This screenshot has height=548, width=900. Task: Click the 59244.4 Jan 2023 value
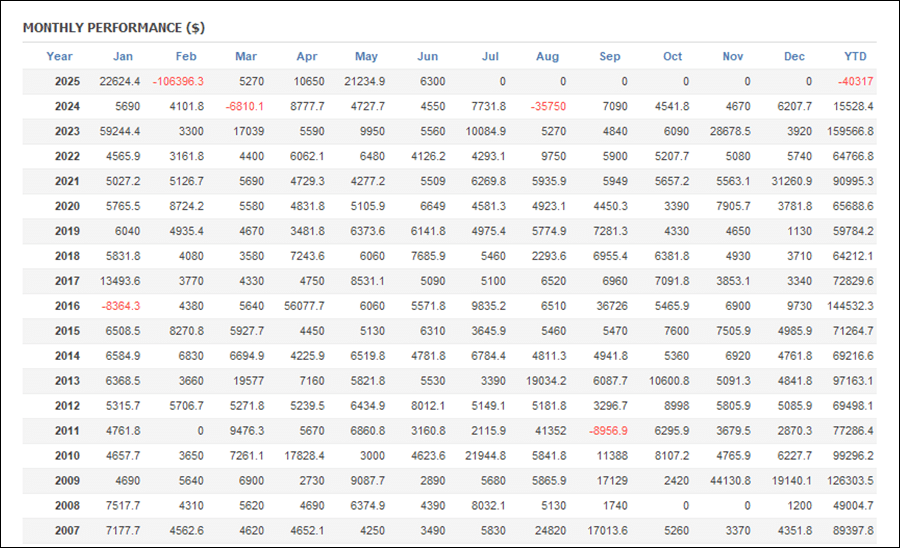point(119,131)
